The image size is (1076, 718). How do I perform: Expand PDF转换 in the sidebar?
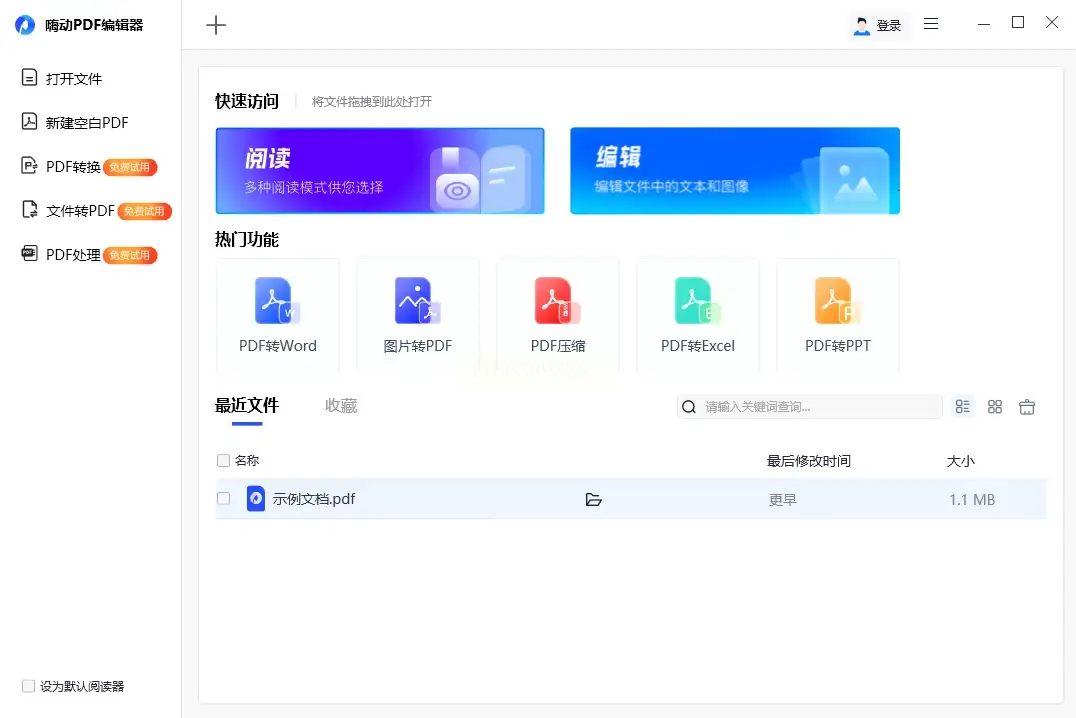(73, 167)
